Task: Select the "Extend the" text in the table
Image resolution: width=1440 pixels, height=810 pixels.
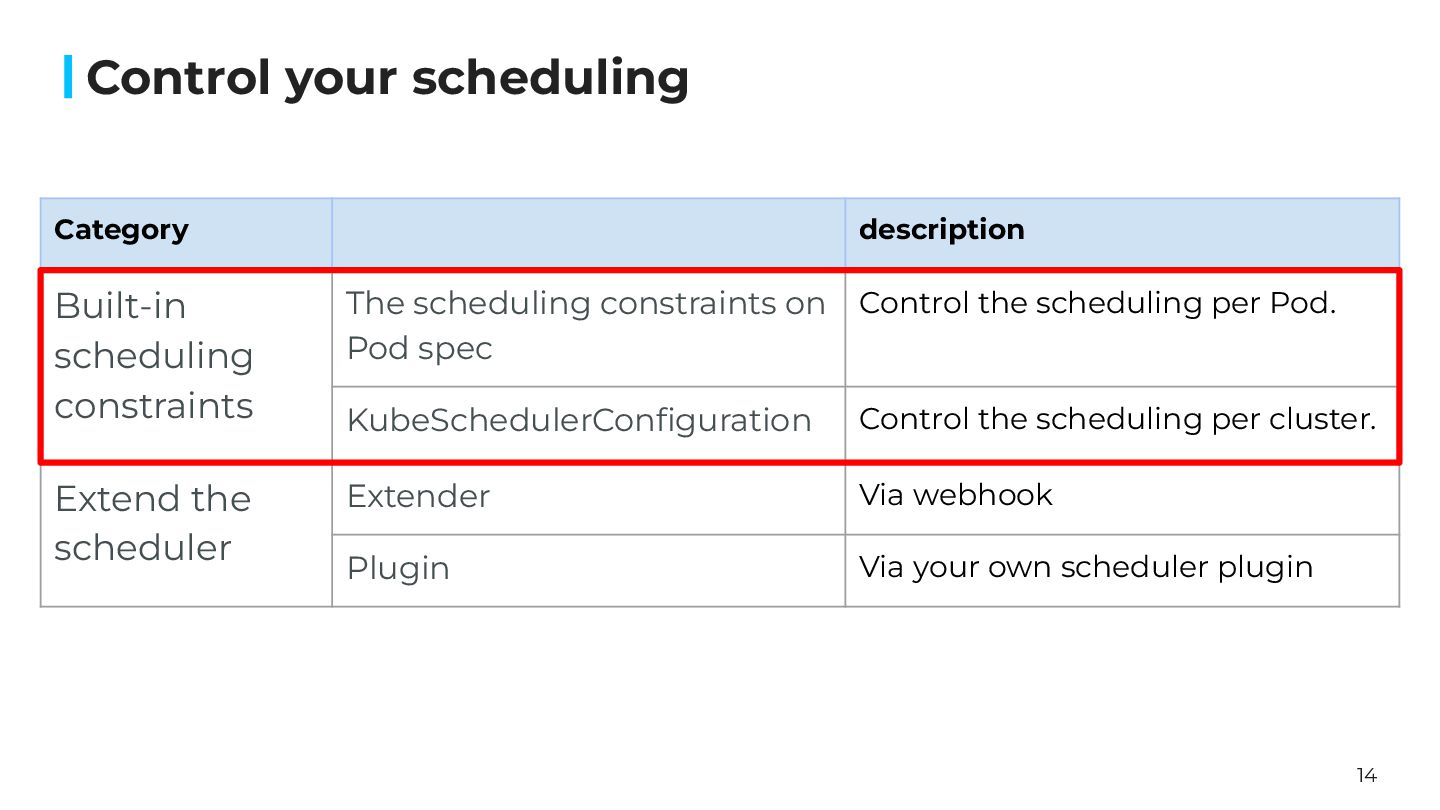Action: pyautogui.click(x=152, y=498)
